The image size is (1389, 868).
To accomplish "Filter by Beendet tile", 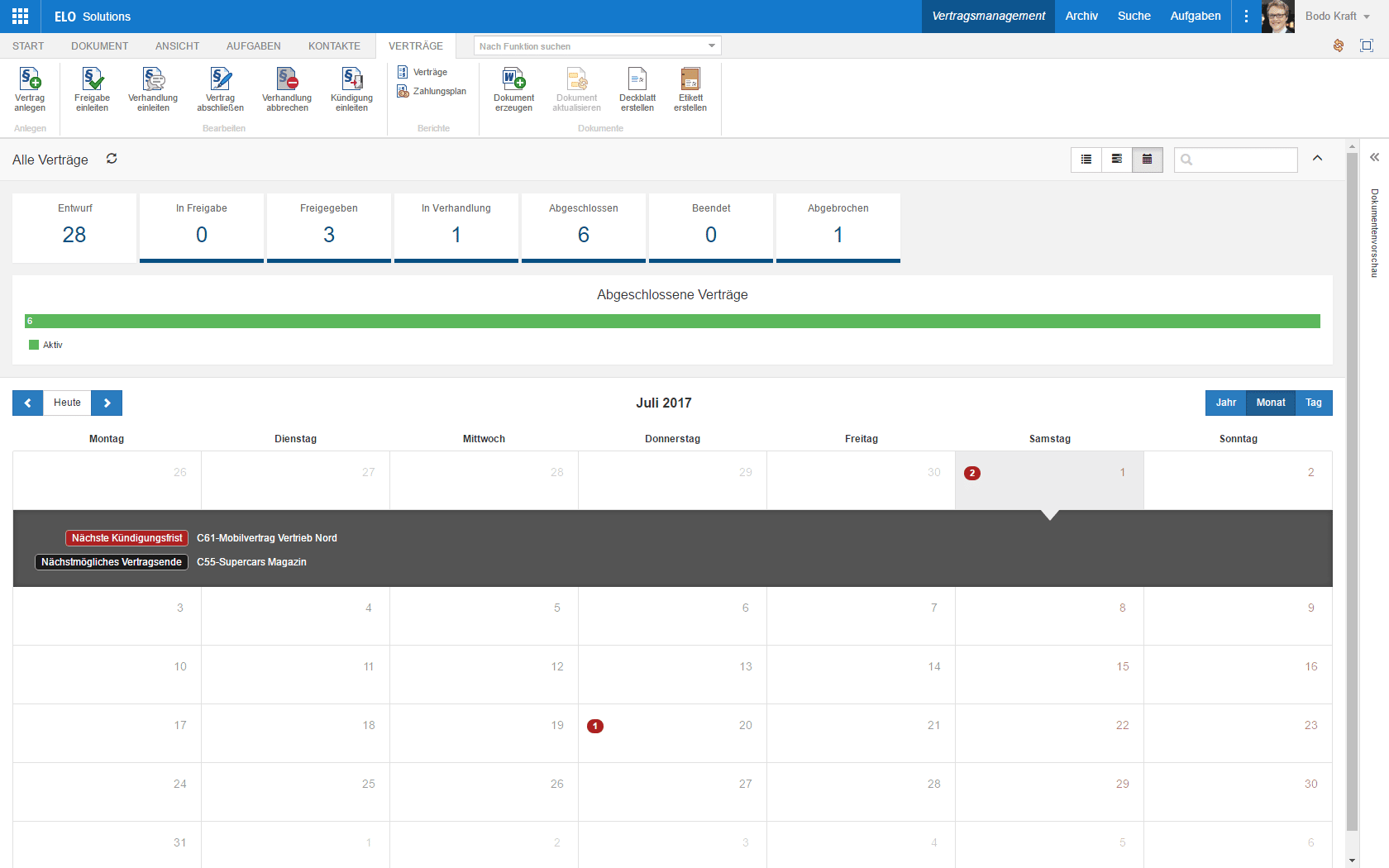I will point(711,227).
